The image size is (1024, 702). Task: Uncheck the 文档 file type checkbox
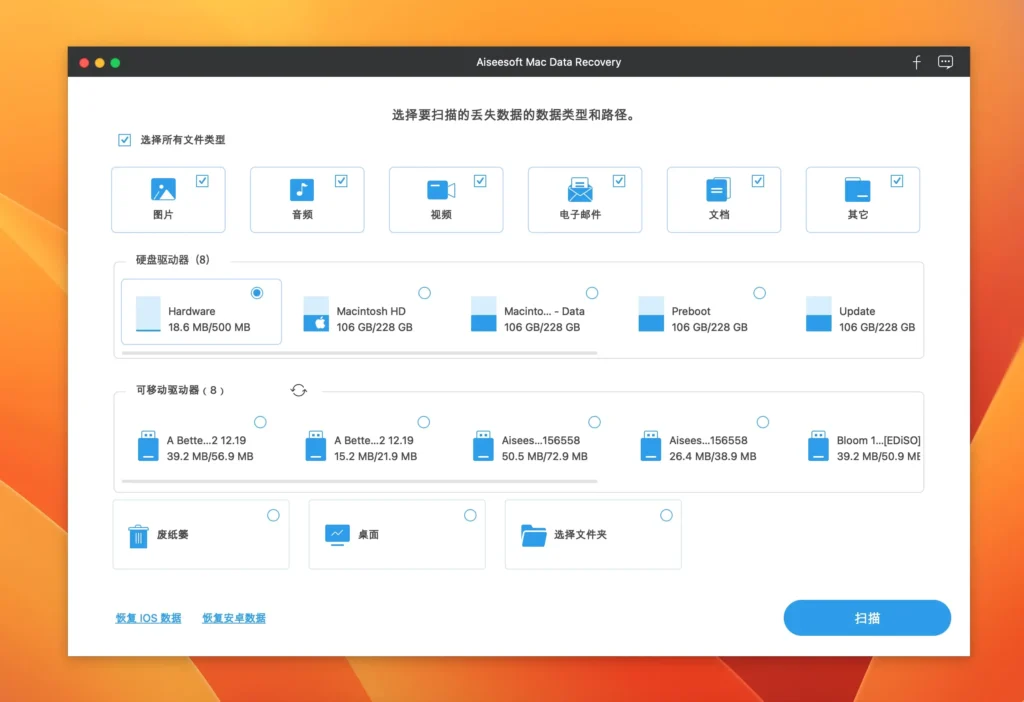[x=758, y=181]
